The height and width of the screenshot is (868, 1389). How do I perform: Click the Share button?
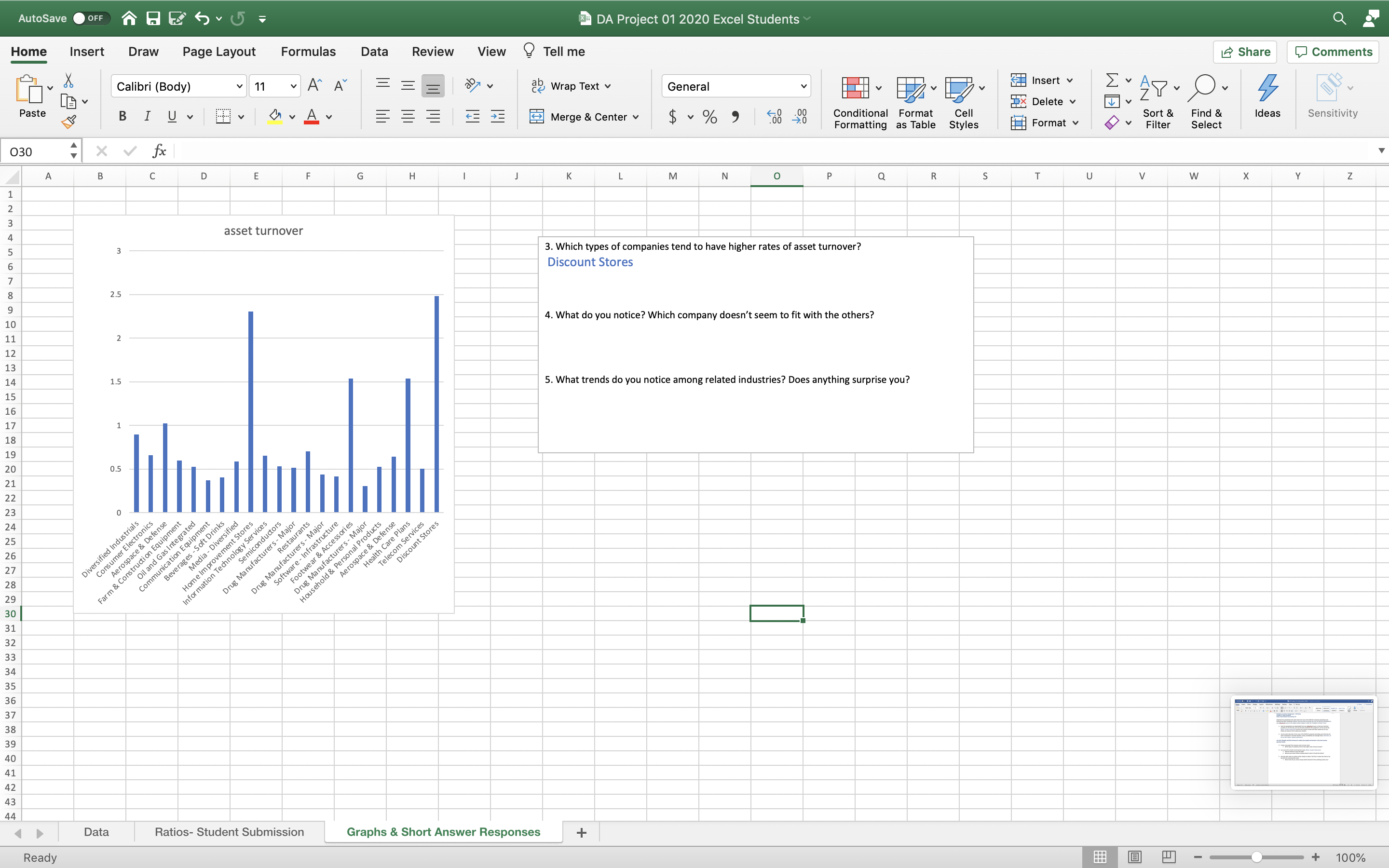pos(1245,52)
